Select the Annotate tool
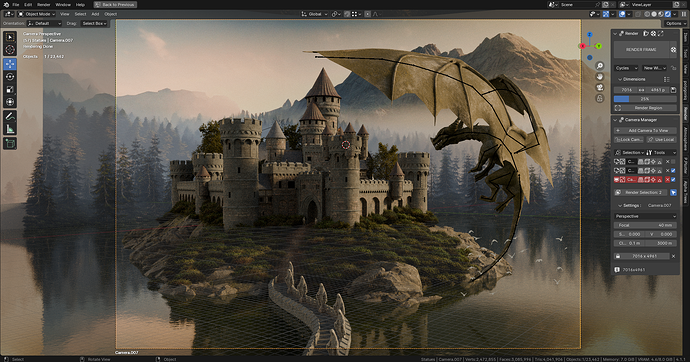690x362 pixels. (10, 117)
